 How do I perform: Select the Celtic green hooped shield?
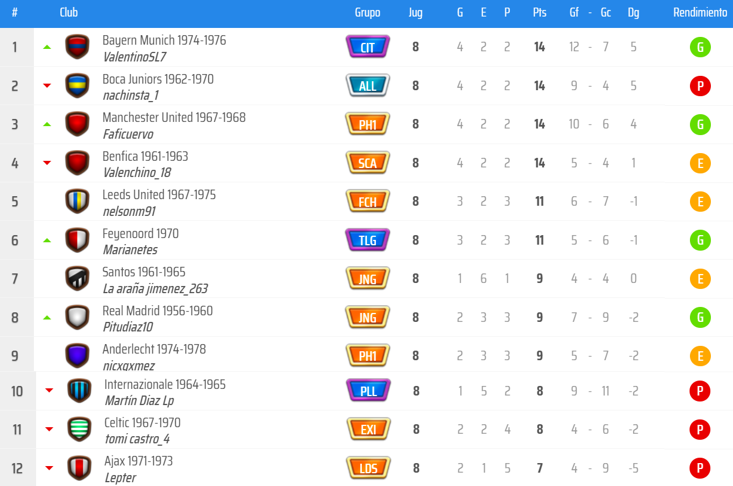click(x=79, y=429)
